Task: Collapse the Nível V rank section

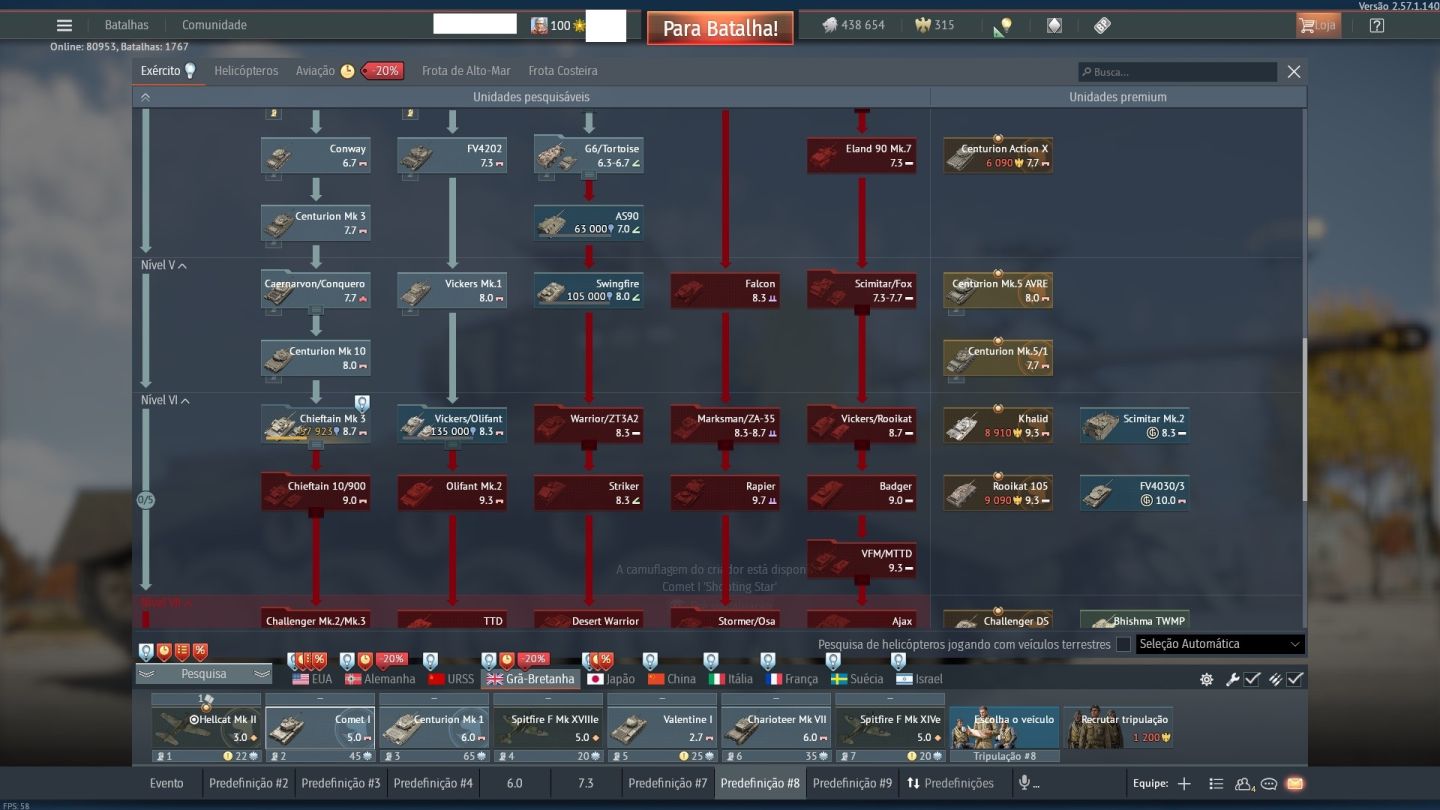Action: (x=165, y=265)
